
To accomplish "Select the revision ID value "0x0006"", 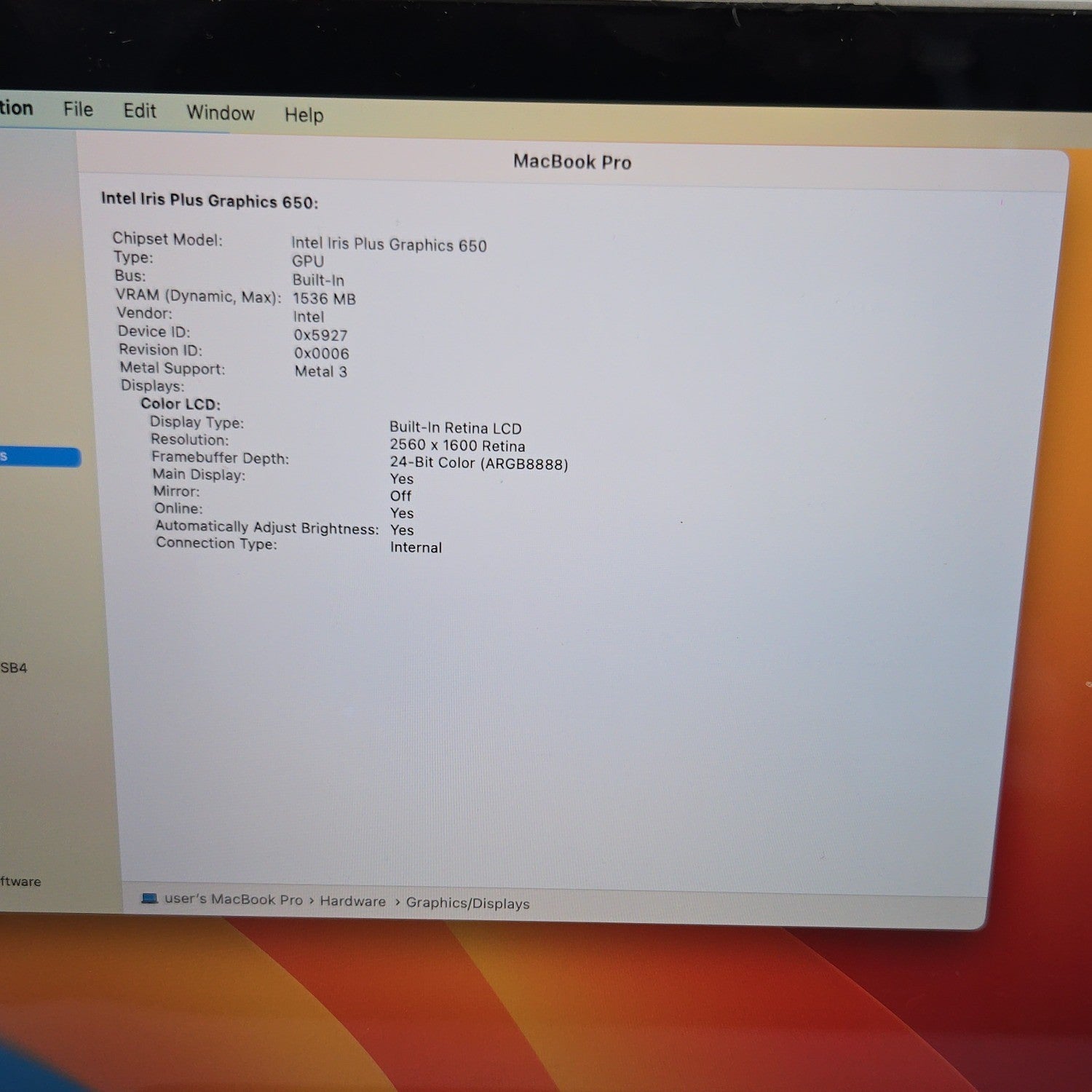I will [322, 353].
